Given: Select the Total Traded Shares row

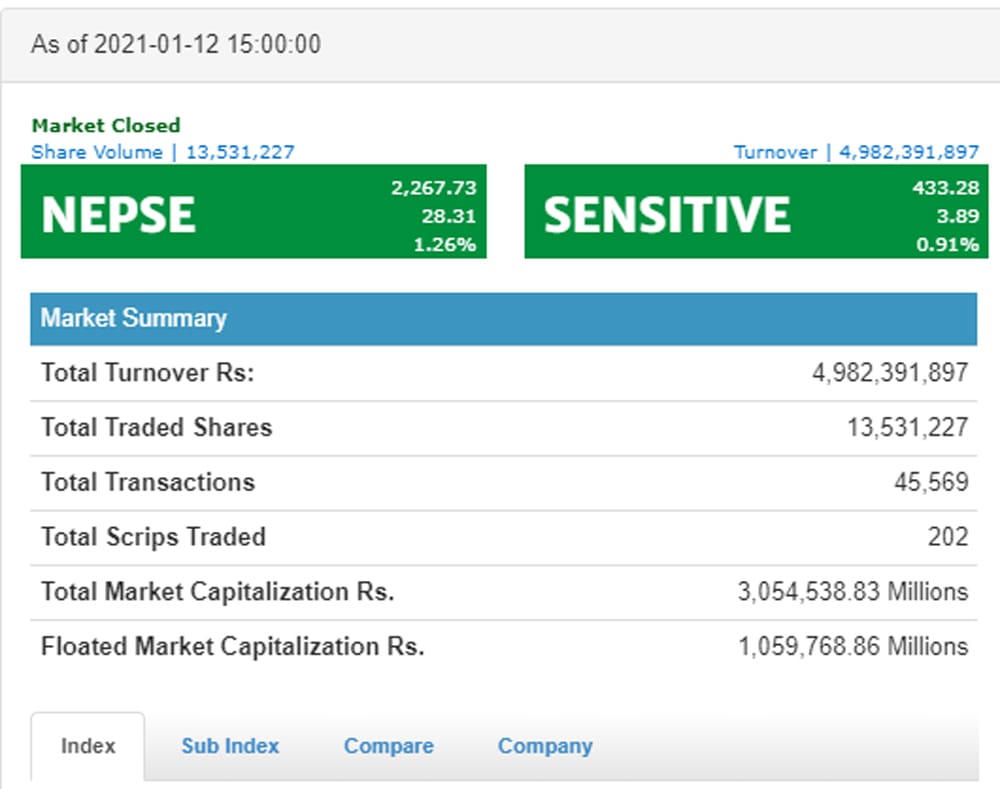Looking at the screenshot, I should coord(504,428).
